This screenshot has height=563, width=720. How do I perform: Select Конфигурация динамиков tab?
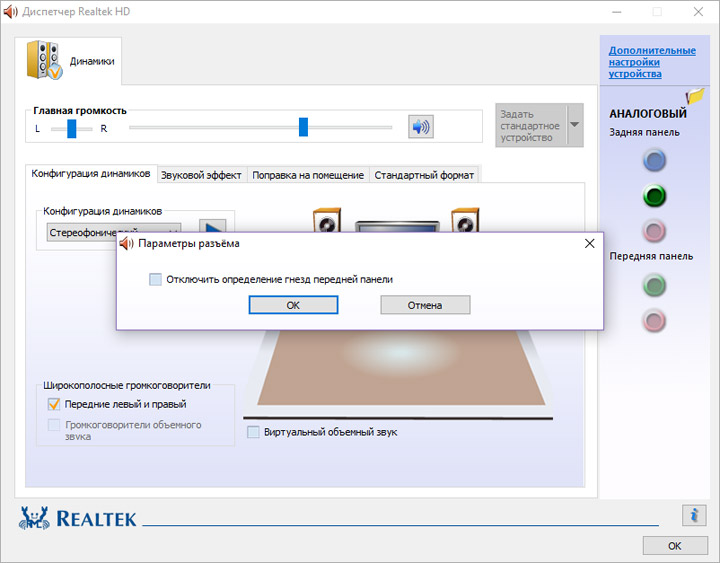(x=91, y=174)
